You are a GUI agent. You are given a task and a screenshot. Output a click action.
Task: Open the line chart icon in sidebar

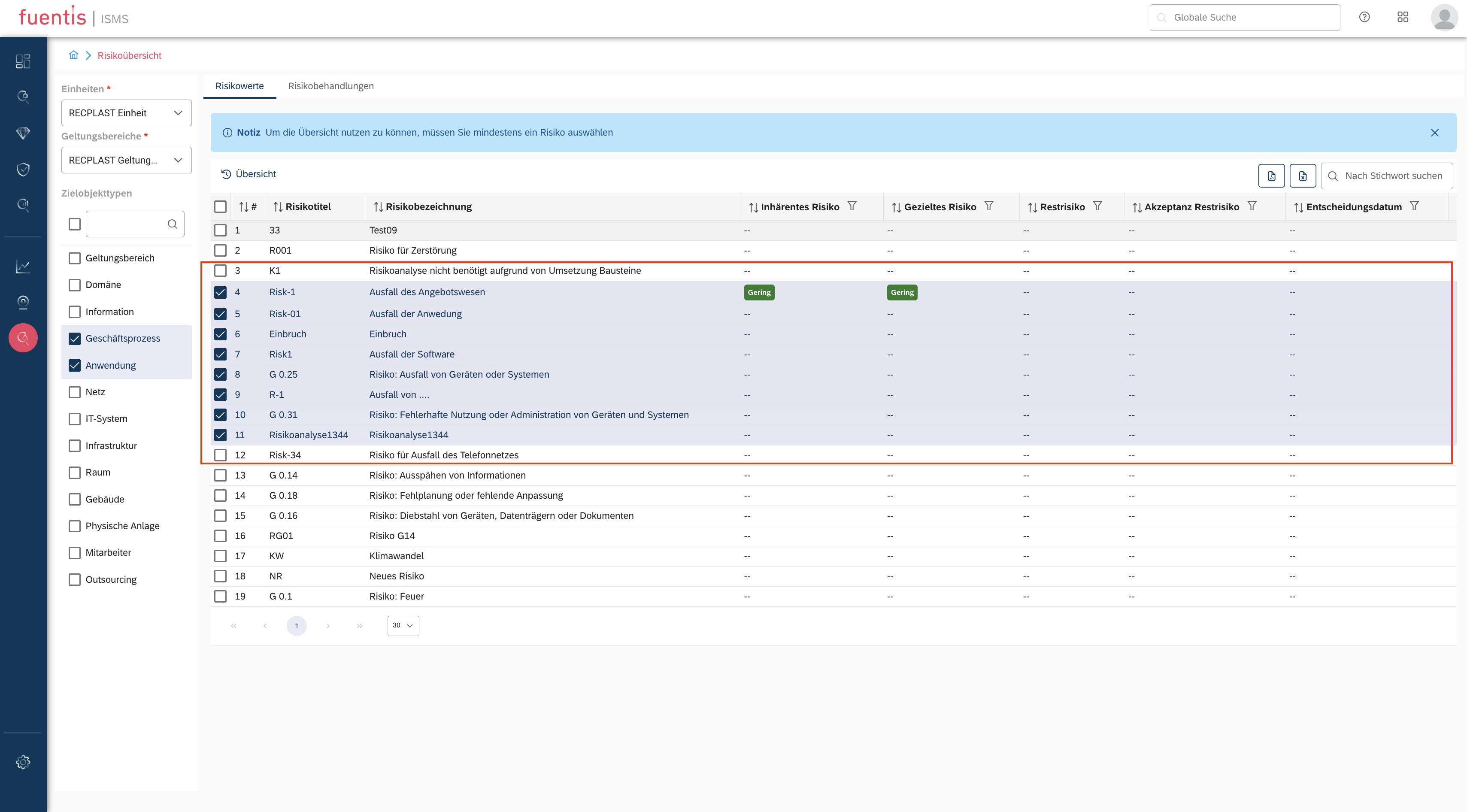pos(23,267)
